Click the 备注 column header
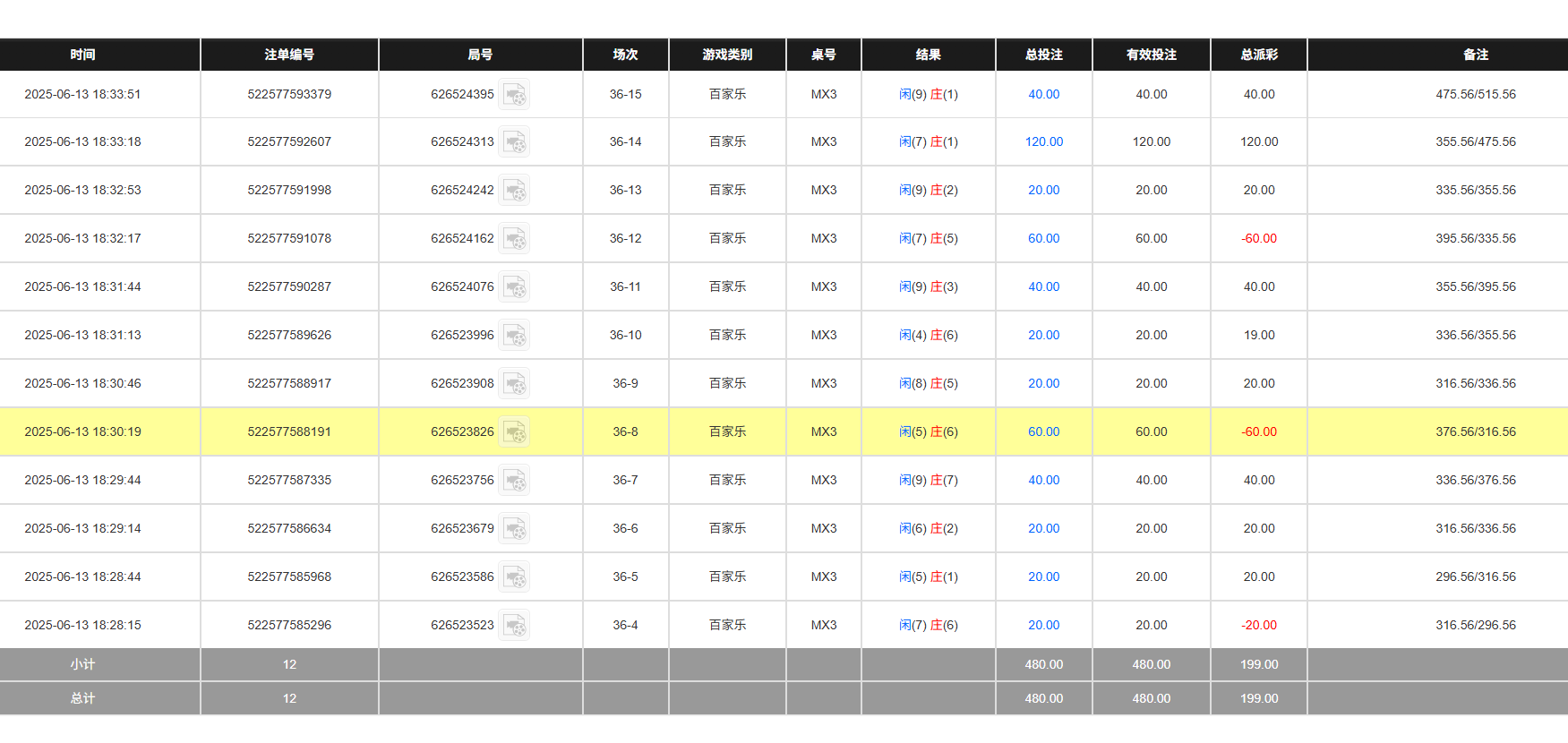This screenshot has height=743, width=1568. (1476, 55)
